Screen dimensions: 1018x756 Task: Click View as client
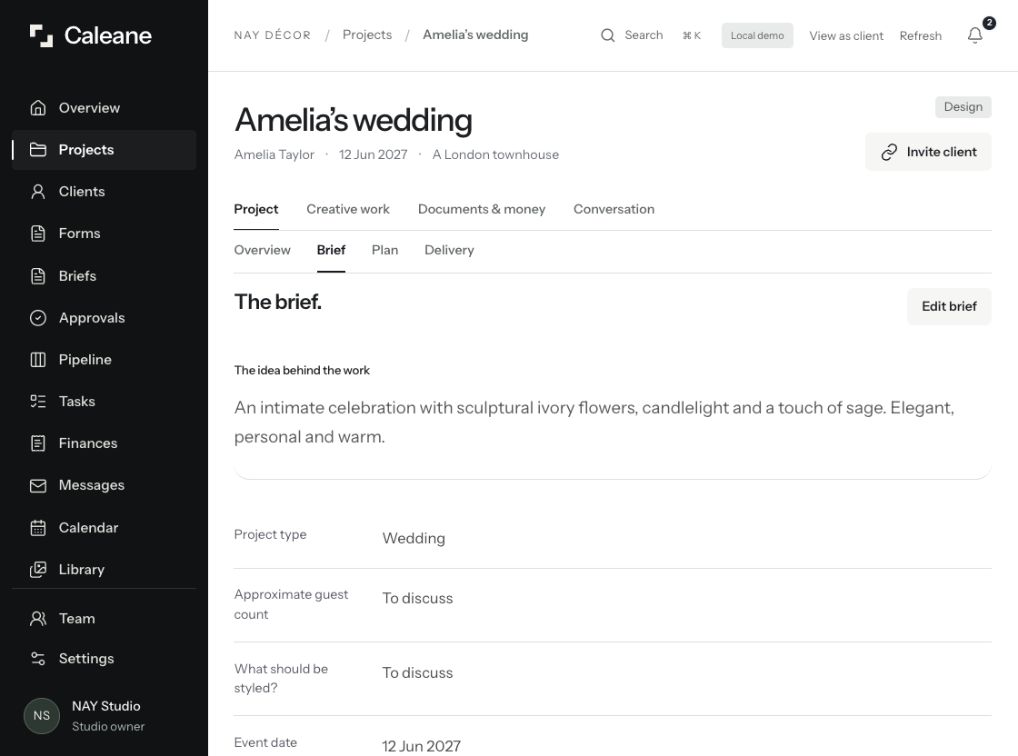tap(846, 36)
